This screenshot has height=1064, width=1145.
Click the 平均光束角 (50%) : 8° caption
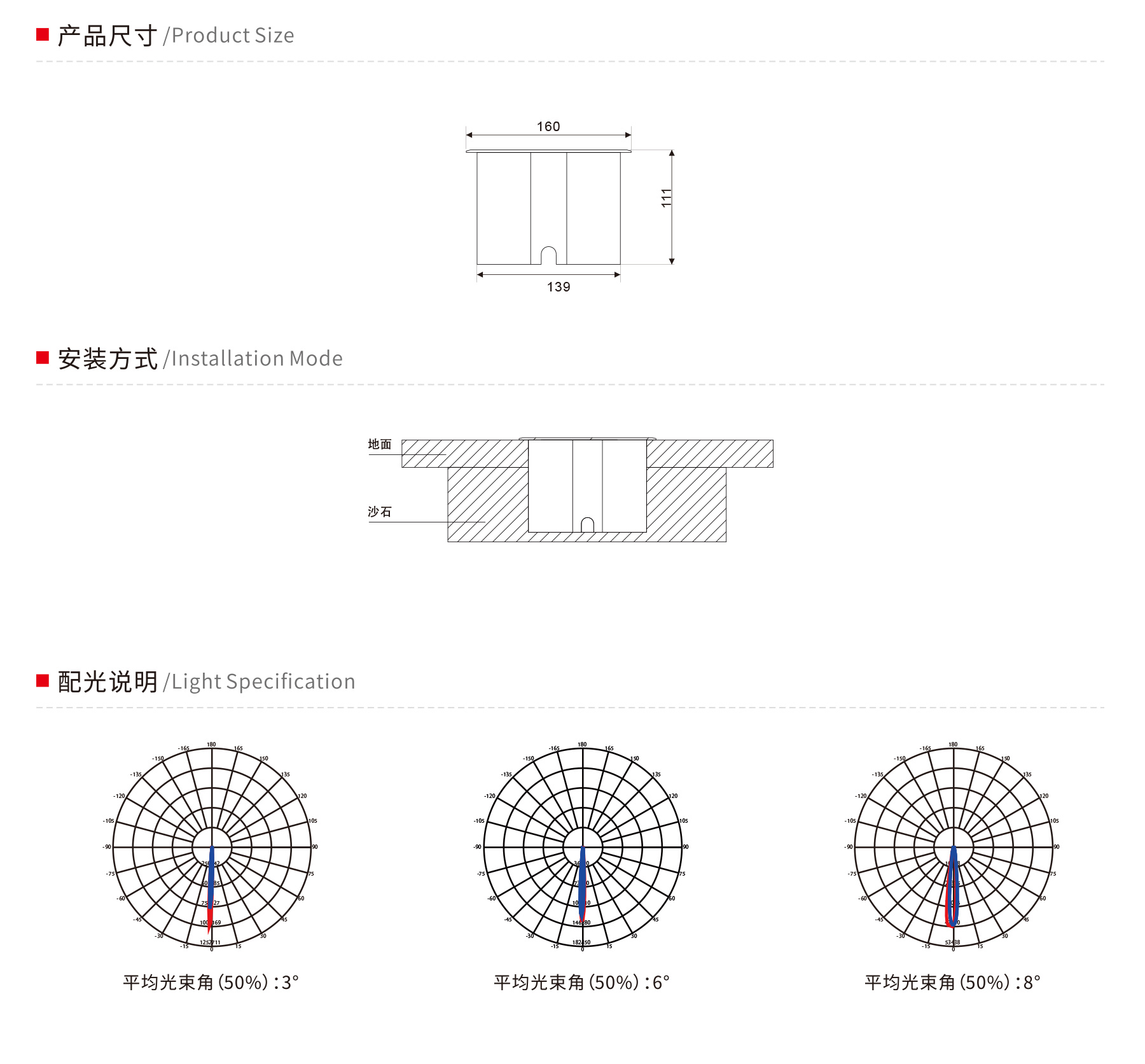(x=953, y=983)
